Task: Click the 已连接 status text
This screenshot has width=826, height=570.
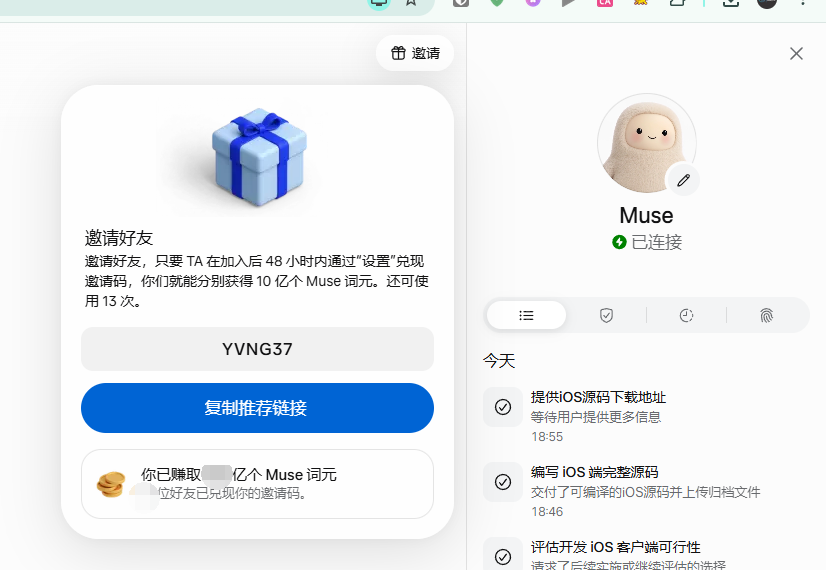Action: tap(656, 242)
